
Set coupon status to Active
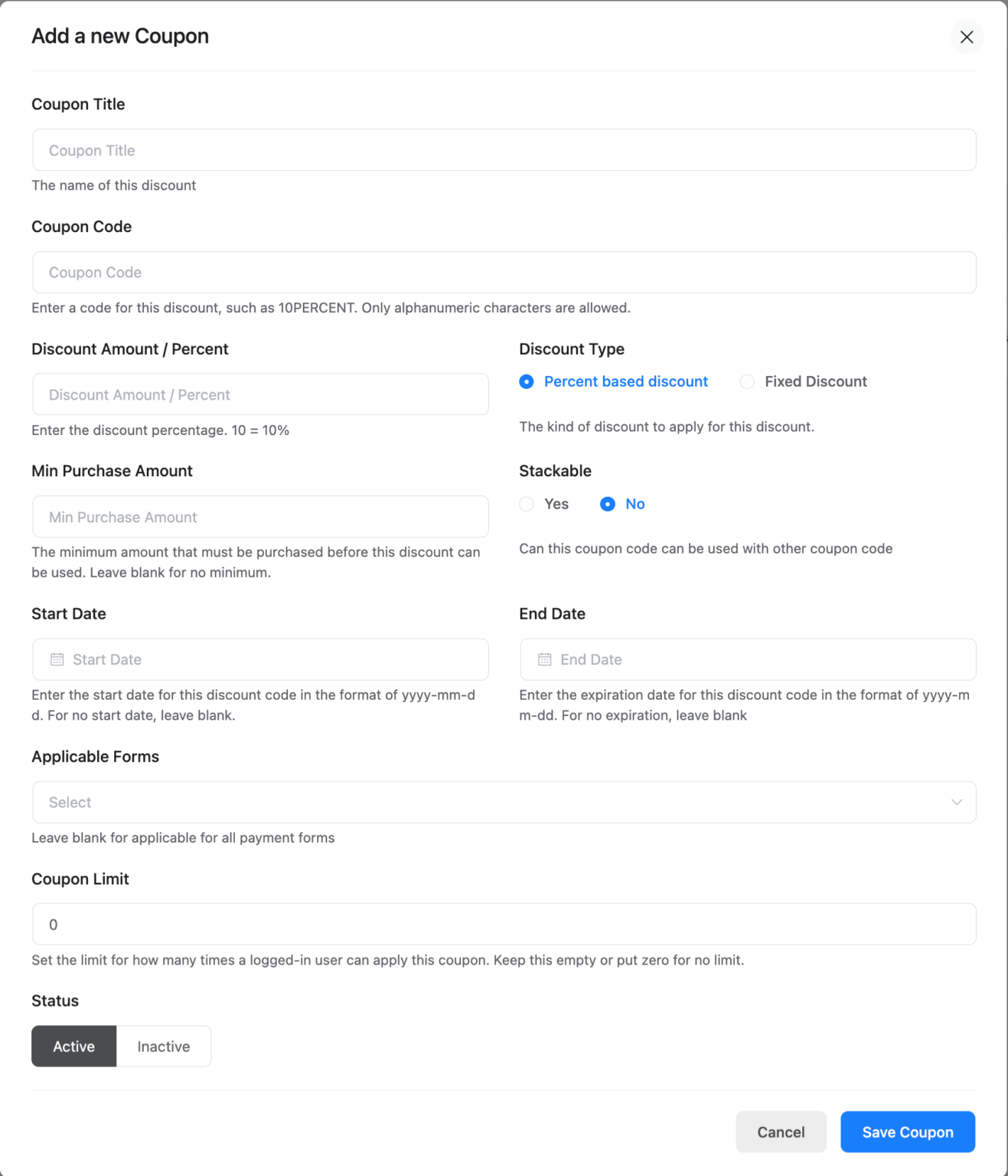pos(73,1046)
